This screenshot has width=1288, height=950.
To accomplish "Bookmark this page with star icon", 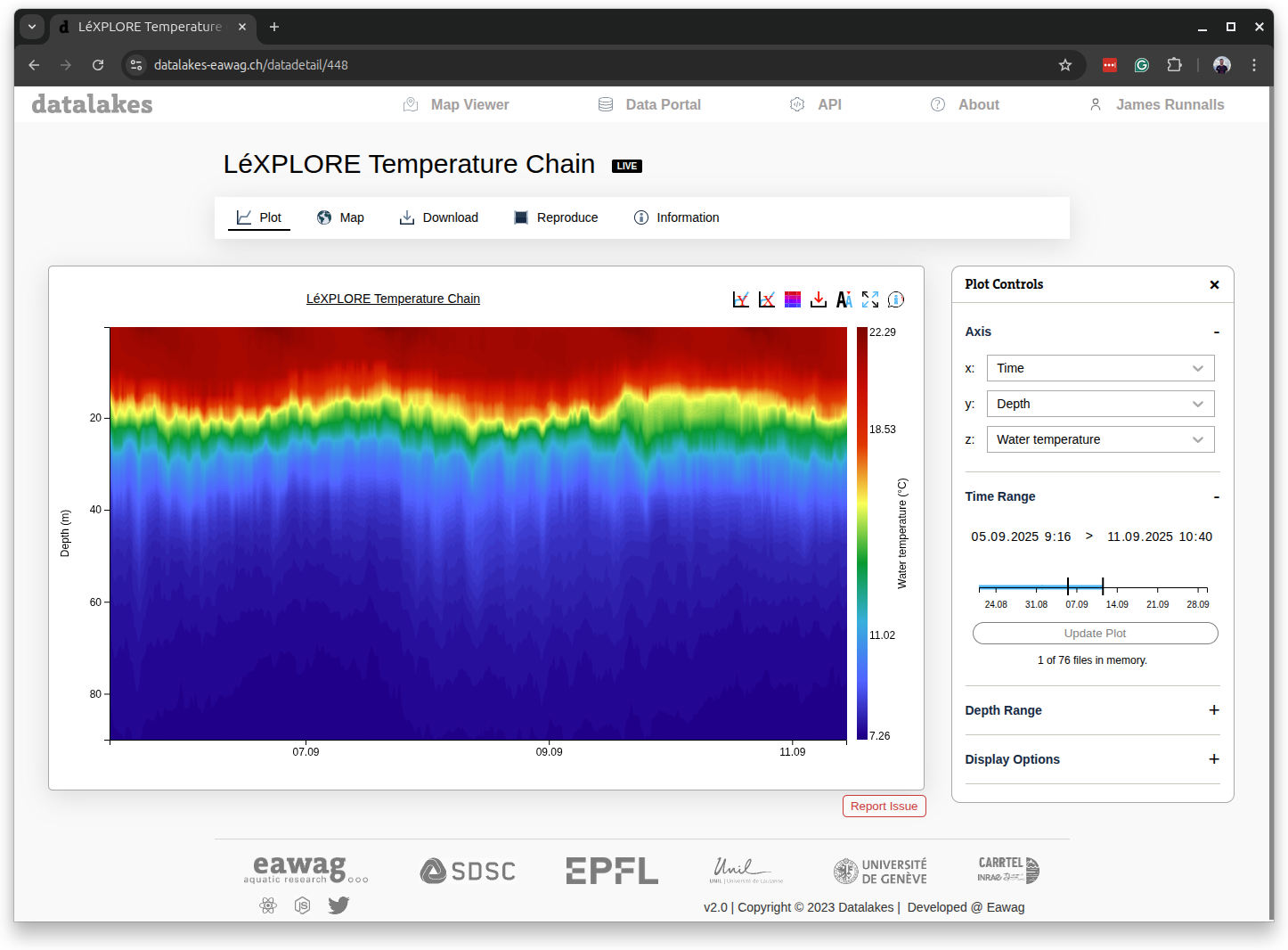I will tap(1064, 65).
